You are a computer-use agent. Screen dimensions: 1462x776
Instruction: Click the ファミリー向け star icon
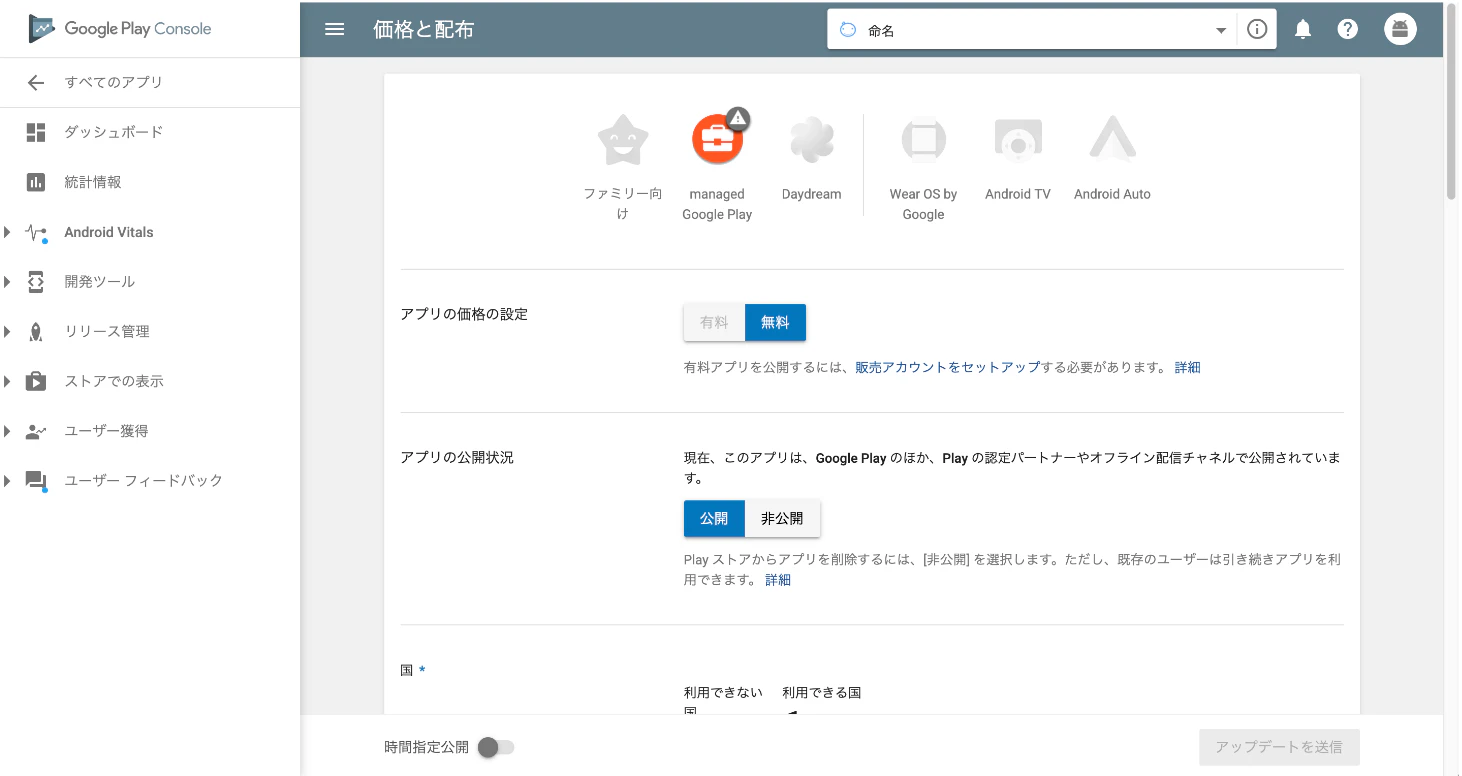pos(623,139)
